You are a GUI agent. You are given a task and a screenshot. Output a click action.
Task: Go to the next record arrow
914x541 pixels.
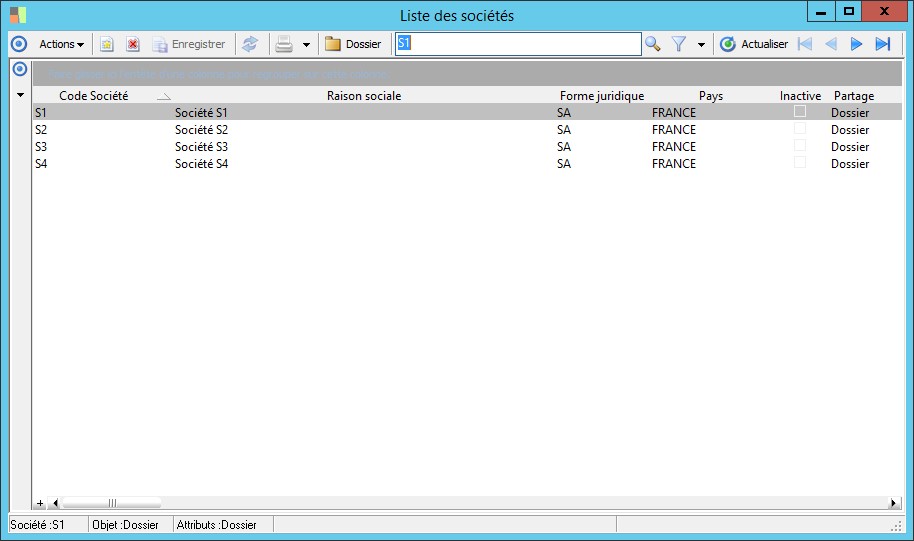pyautogui.click(x=856, y=44)
